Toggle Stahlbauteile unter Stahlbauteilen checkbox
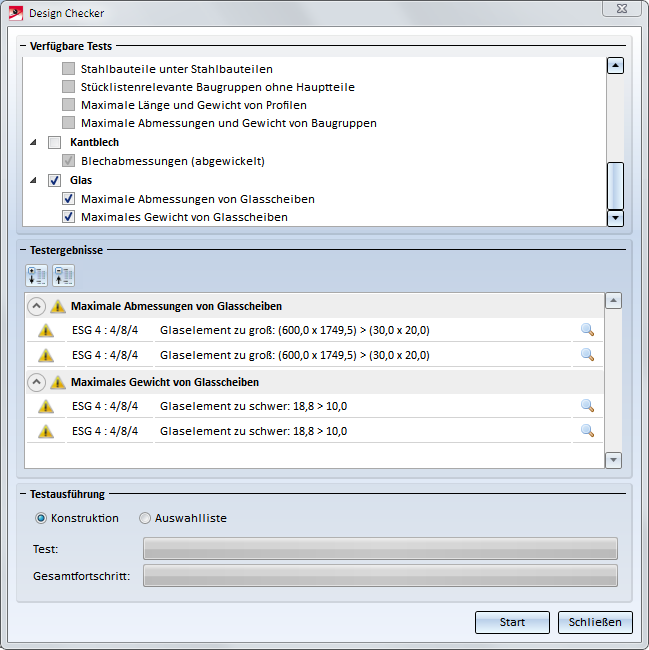Viewport: 649px width, 650px height. (x=68, y=68)
